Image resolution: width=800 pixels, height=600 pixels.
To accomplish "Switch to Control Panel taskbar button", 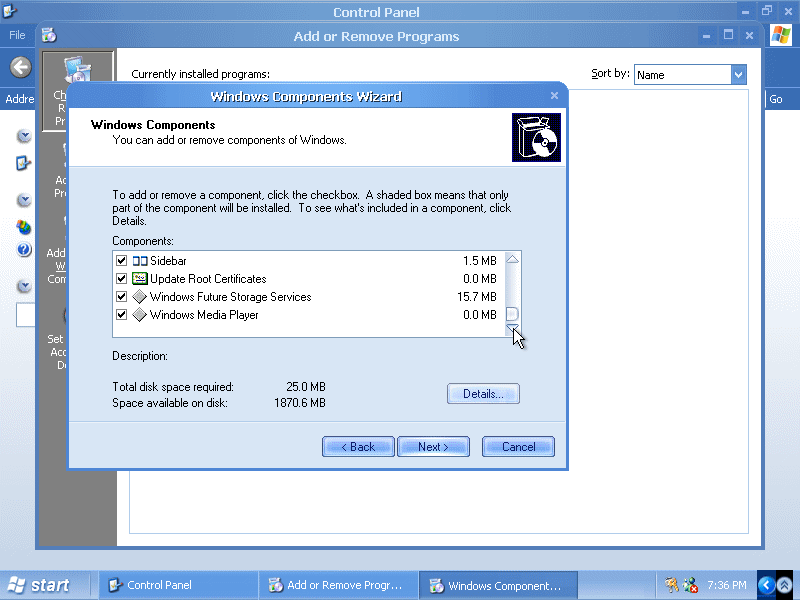I will tap(177, 585).
